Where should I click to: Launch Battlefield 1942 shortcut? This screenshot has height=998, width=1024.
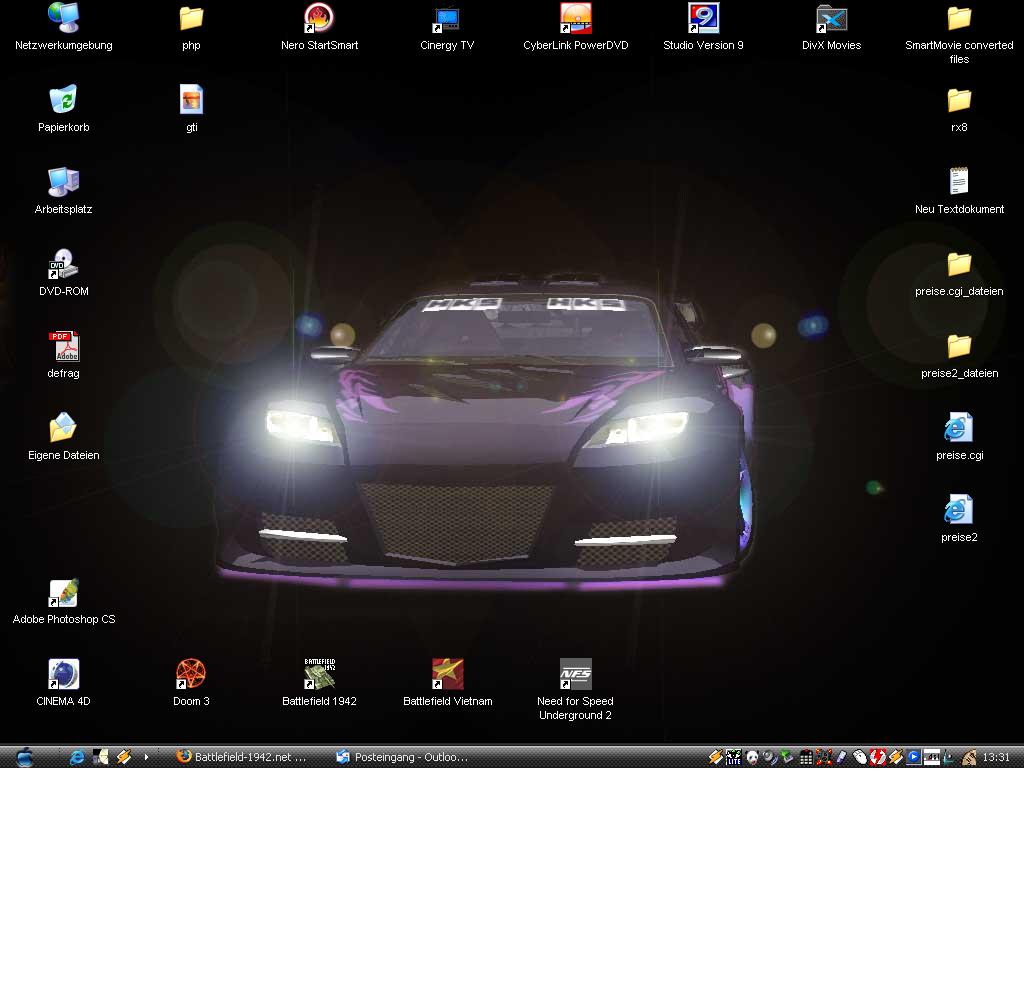pos(319,683)
